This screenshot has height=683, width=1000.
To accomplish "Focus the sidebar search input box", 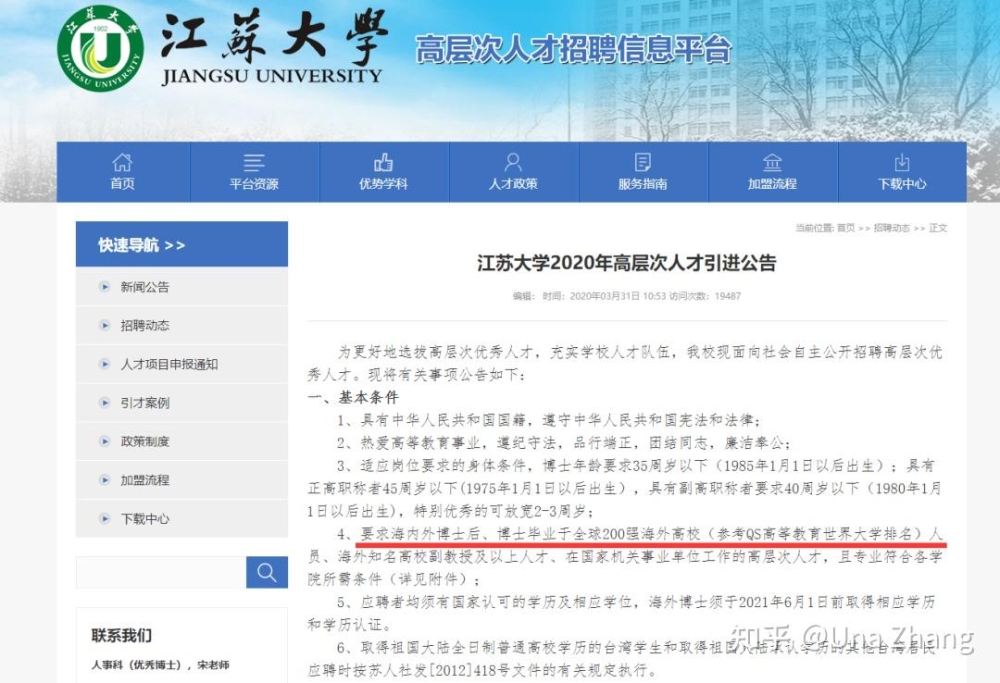I will point(161,572).
